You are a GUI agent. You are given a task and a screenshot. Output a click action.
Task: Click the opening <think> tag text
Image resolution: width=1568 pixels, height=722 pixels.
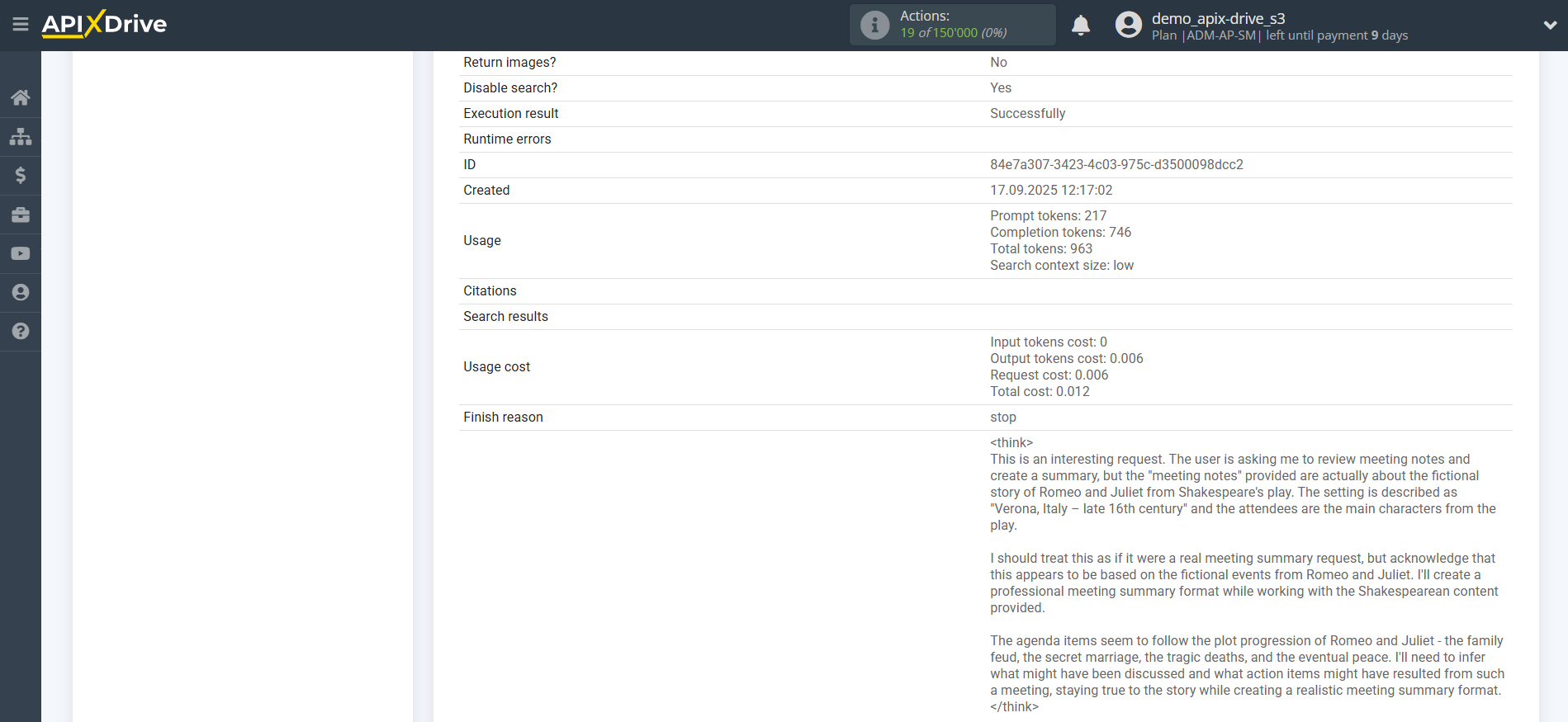pos(1011,442)
